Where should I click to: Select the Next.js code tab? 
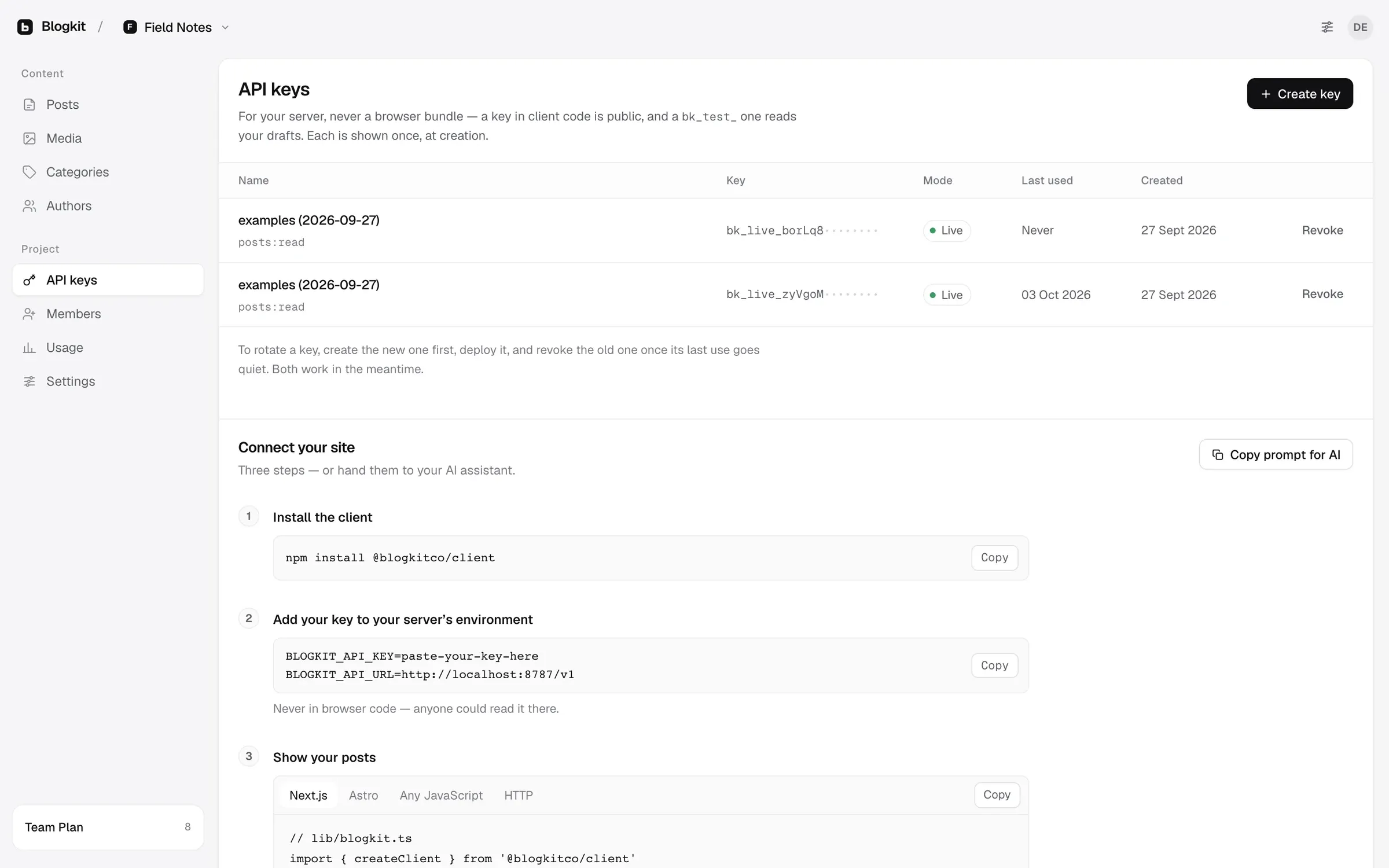[x=308, y=795]
